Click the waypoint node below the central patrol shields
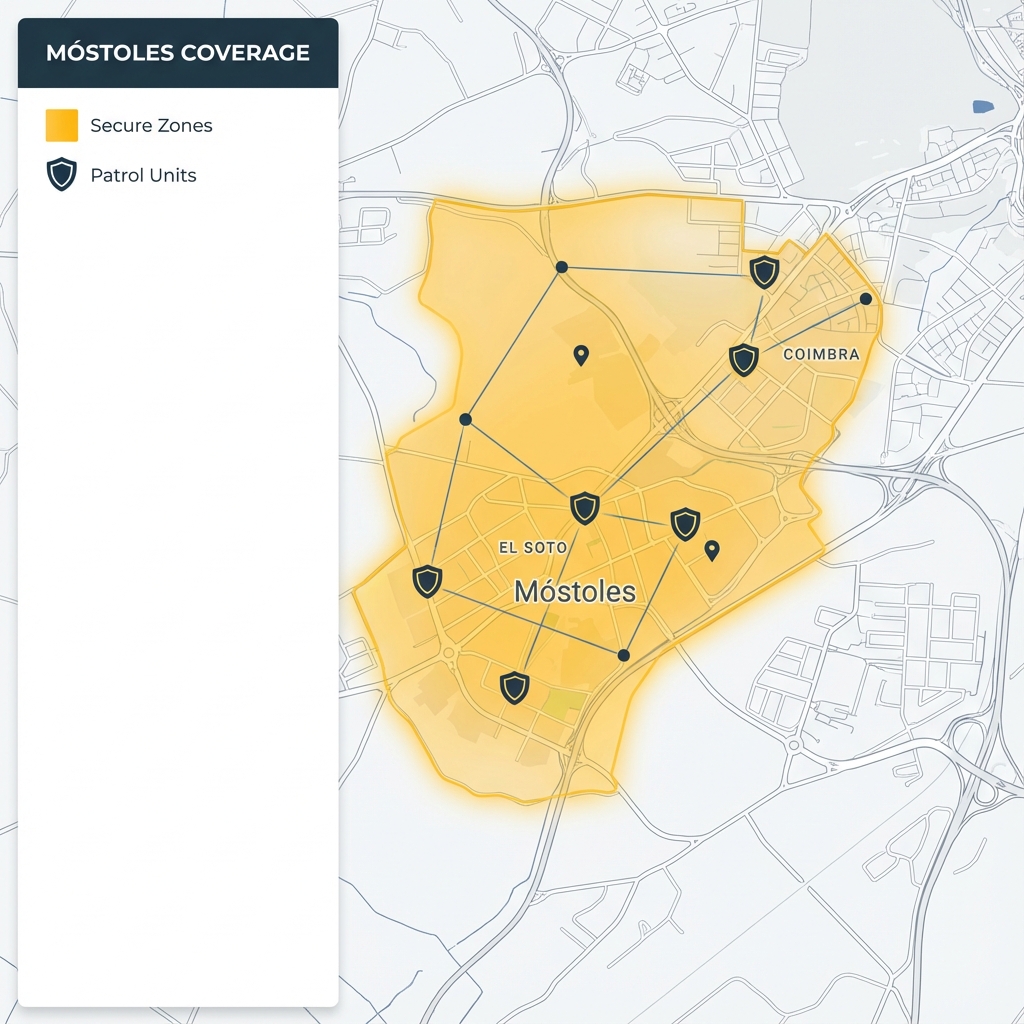Image resolution: width=1024 pixels, height=1024 pixels. [x=623, y=655]
